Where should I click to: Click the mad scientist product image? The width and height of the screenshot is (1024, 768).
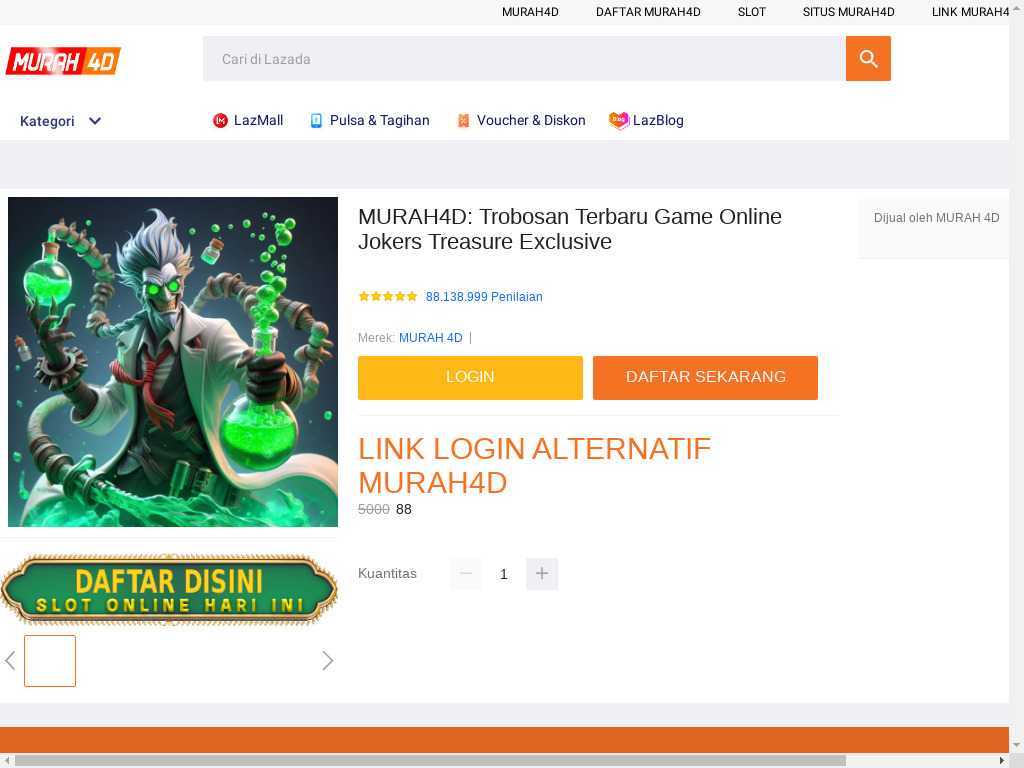tap(173, 362)
